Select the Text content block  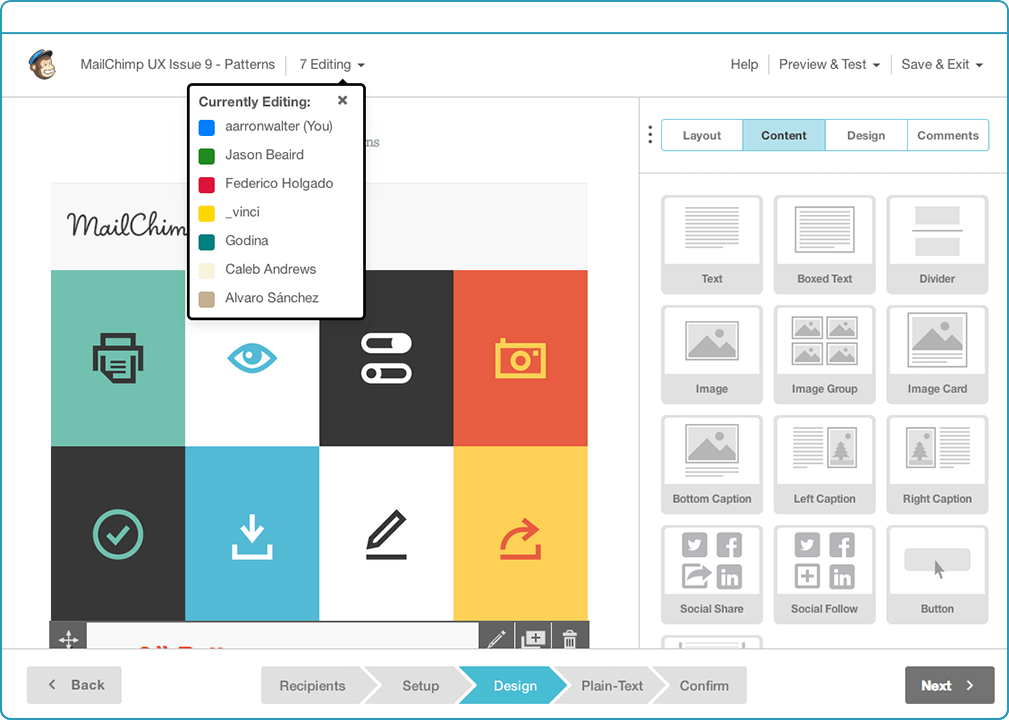coord(712,245)
